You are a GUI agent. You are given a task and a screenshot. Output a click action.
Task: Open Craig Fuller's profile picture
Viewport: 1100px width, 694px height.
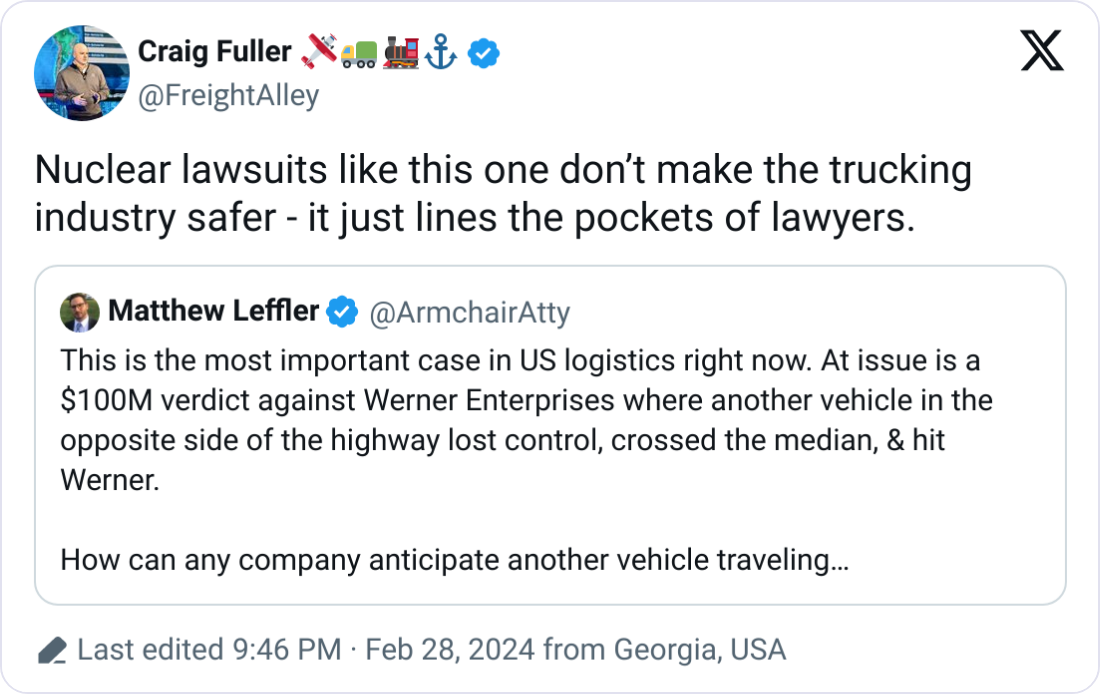coord(75,73)
